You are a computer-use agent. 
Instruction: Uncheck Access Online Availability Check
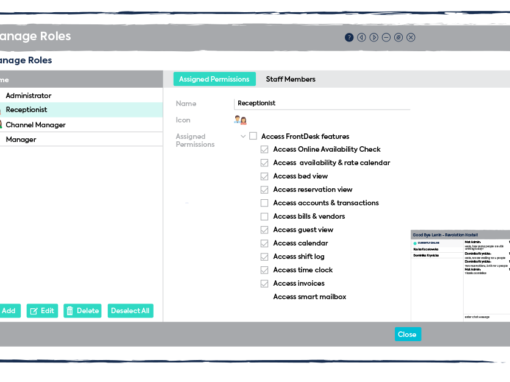(x=264, y=149)
